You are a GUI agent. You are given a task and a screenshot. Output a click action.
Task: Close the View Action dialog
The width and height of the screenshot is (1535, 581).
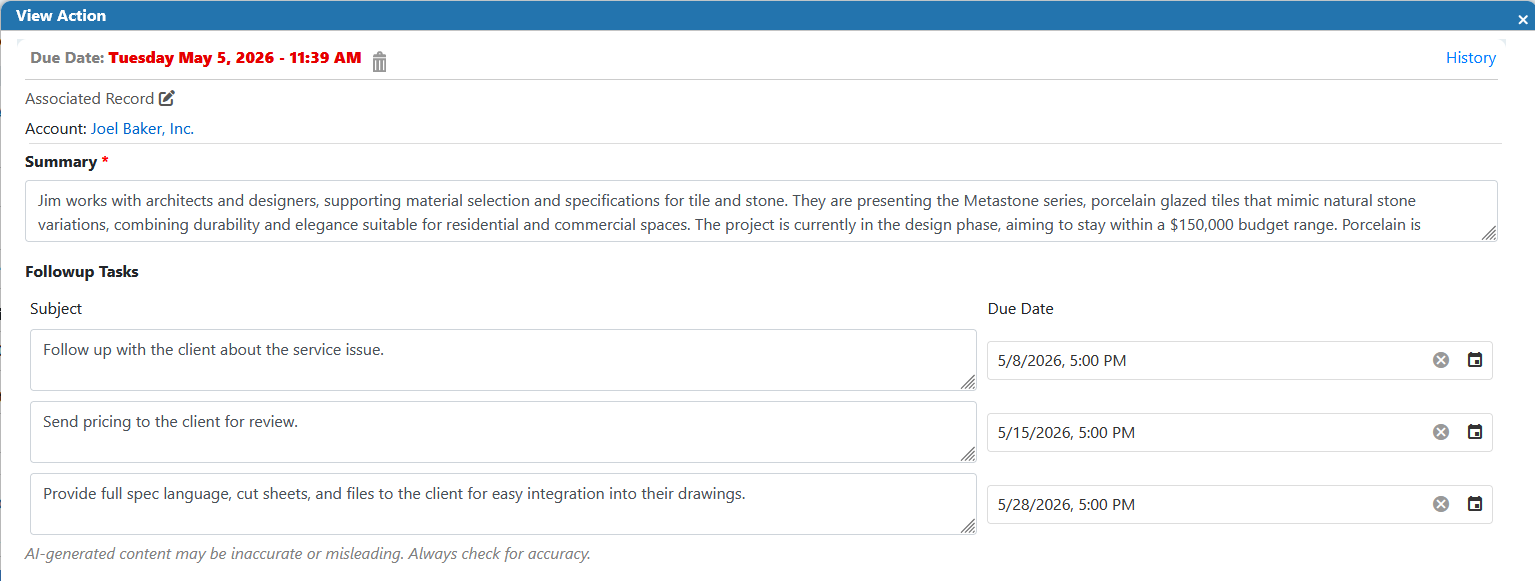point(1523,19)
